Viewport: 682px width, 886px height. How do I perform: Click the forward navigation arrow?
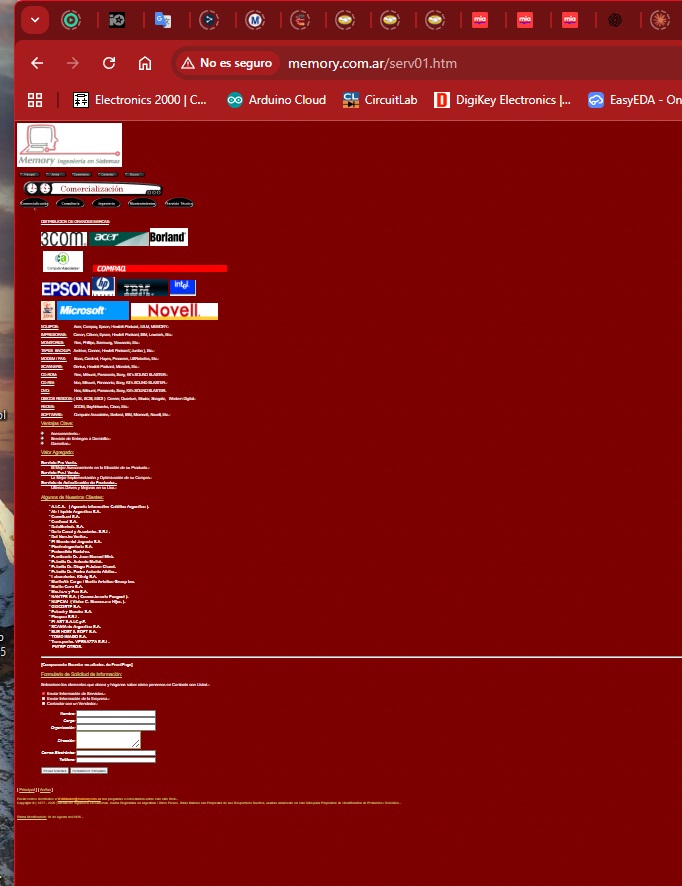coord(73,63)
